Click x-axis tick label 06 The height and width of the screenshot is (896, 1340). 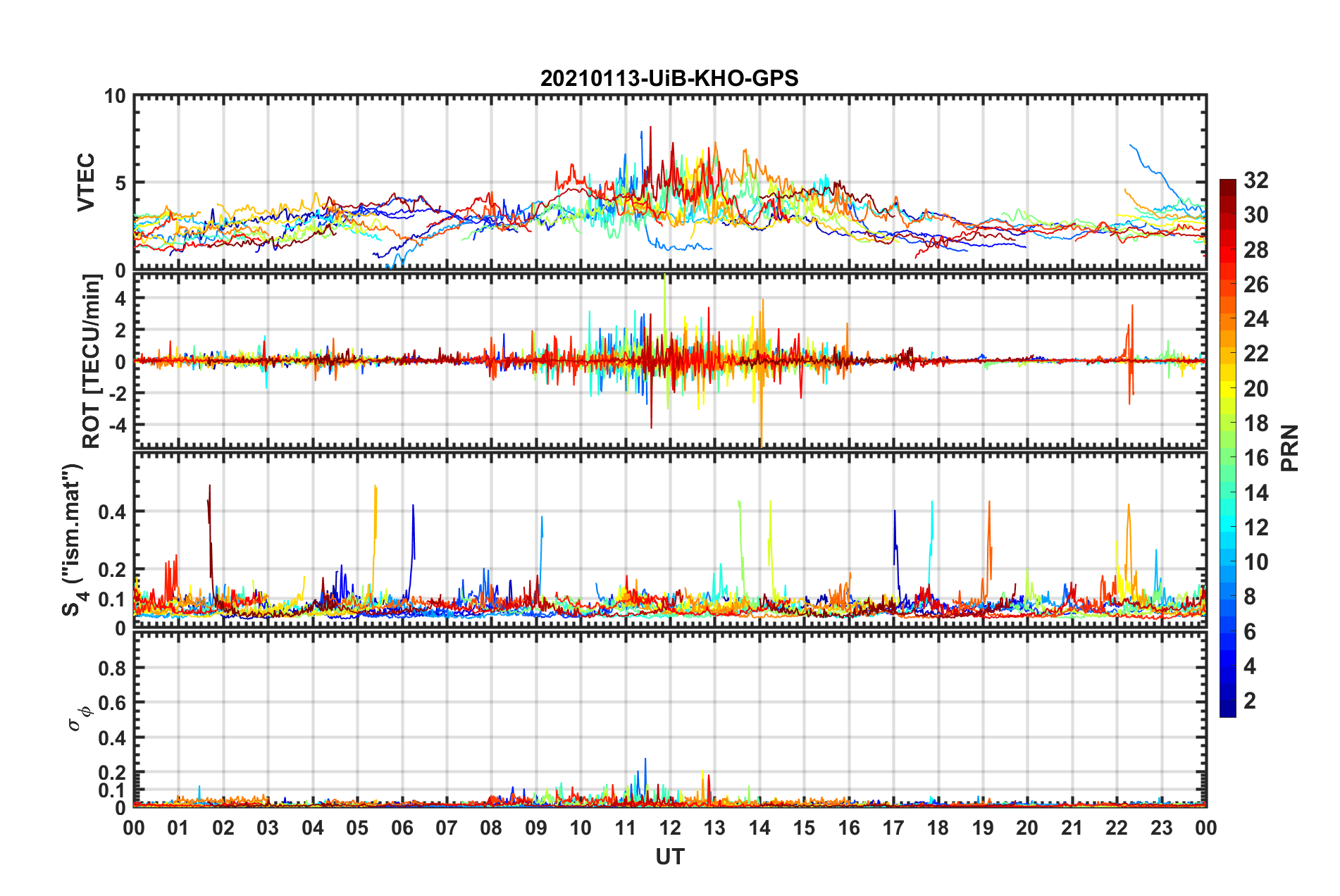click(402, 828)
